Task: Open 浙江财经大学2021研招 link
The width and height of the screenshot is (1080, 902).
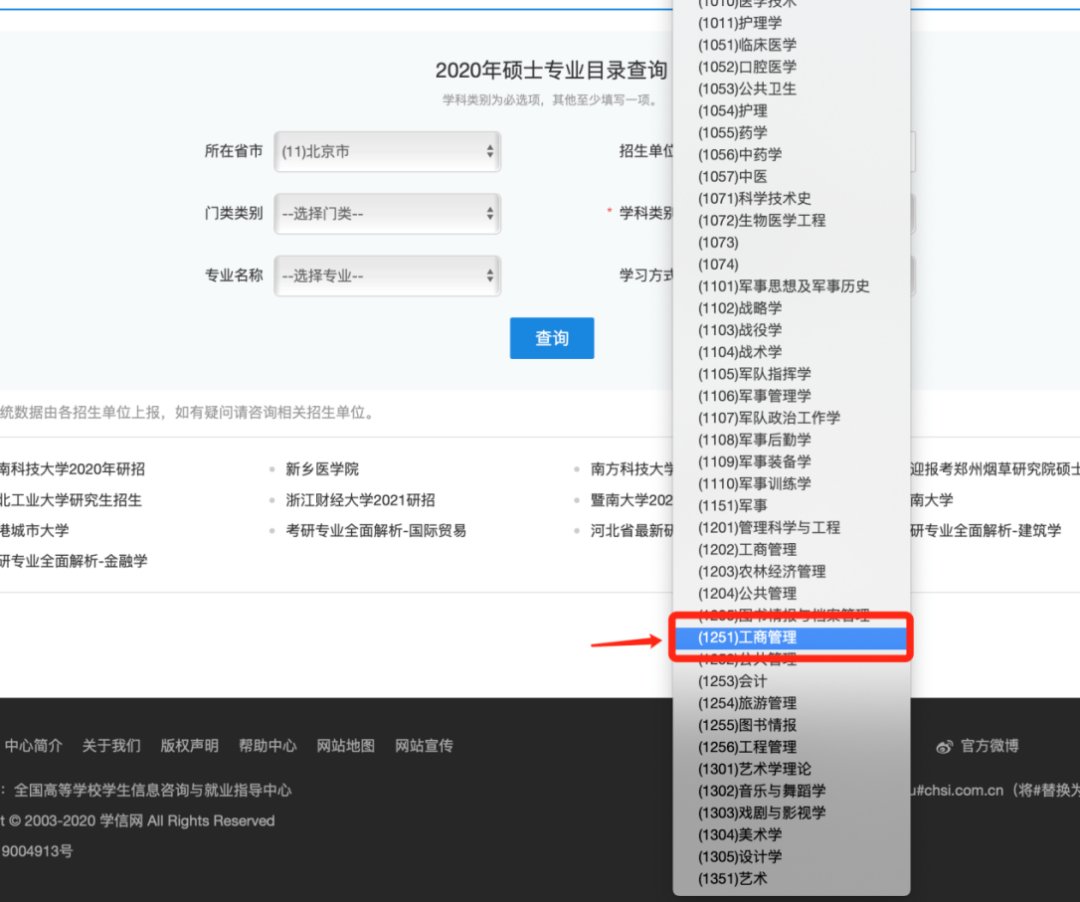Action: coord(360,500)
